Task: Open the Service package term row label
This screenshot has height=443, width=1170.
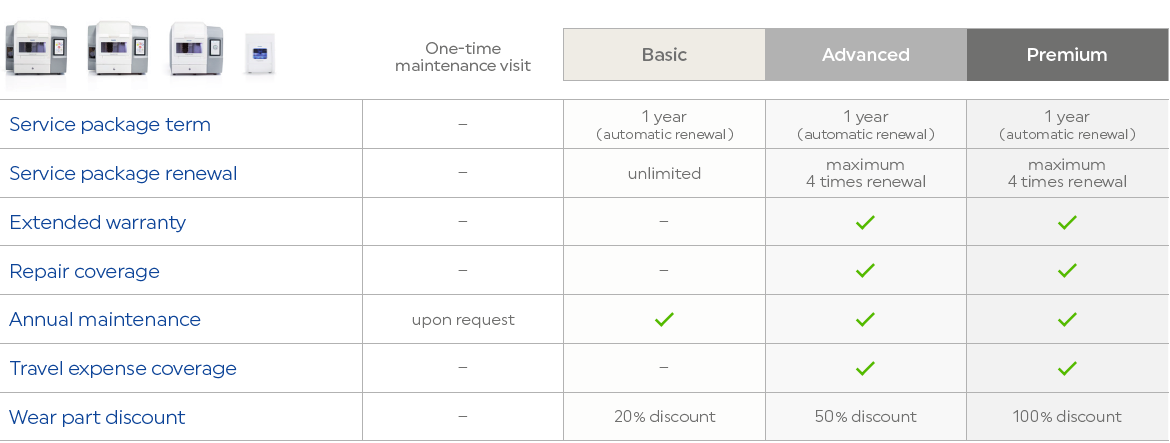Action: 110,125
